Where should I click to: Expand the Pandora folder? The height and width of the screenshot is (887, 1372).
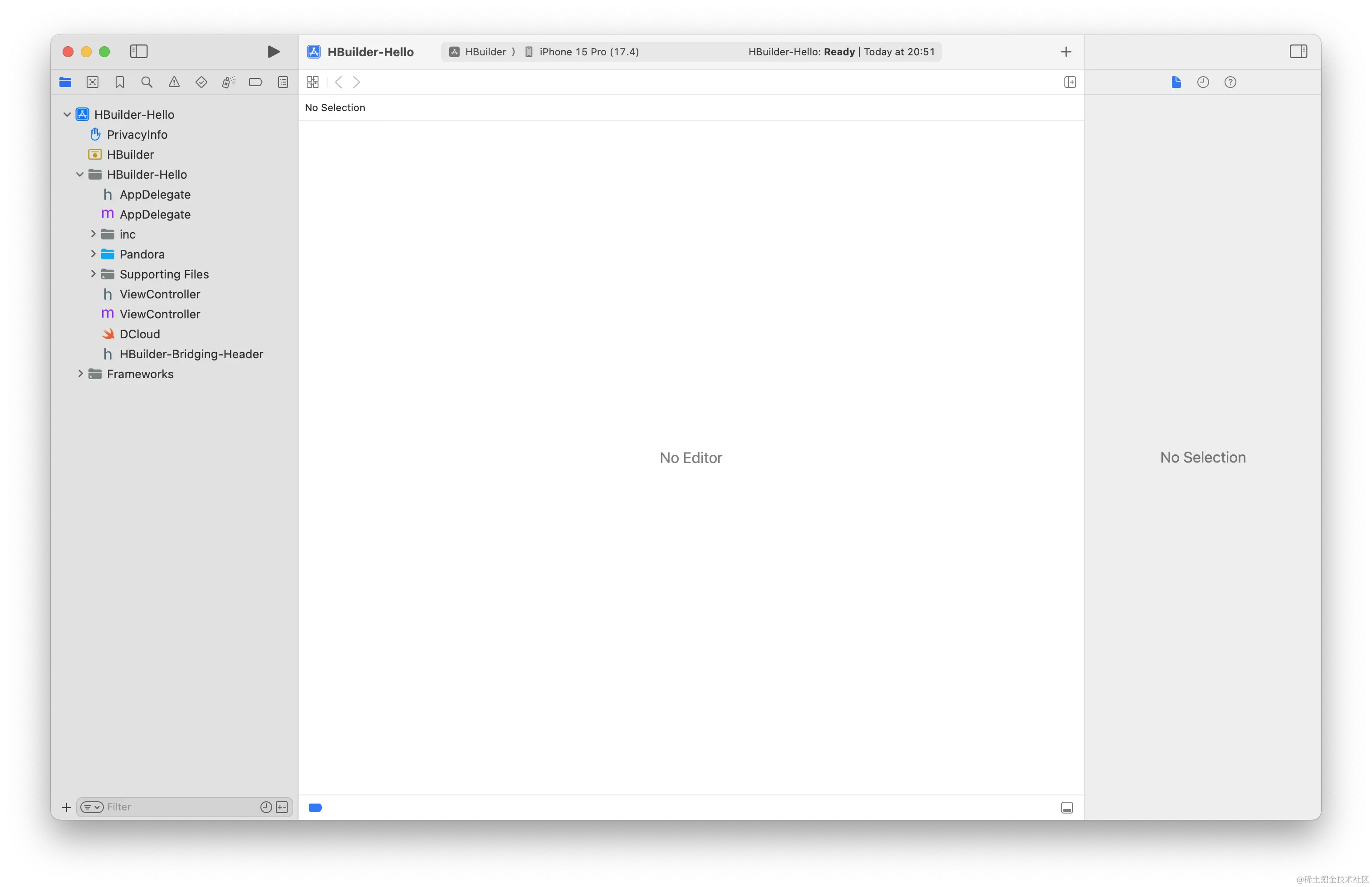93,254
